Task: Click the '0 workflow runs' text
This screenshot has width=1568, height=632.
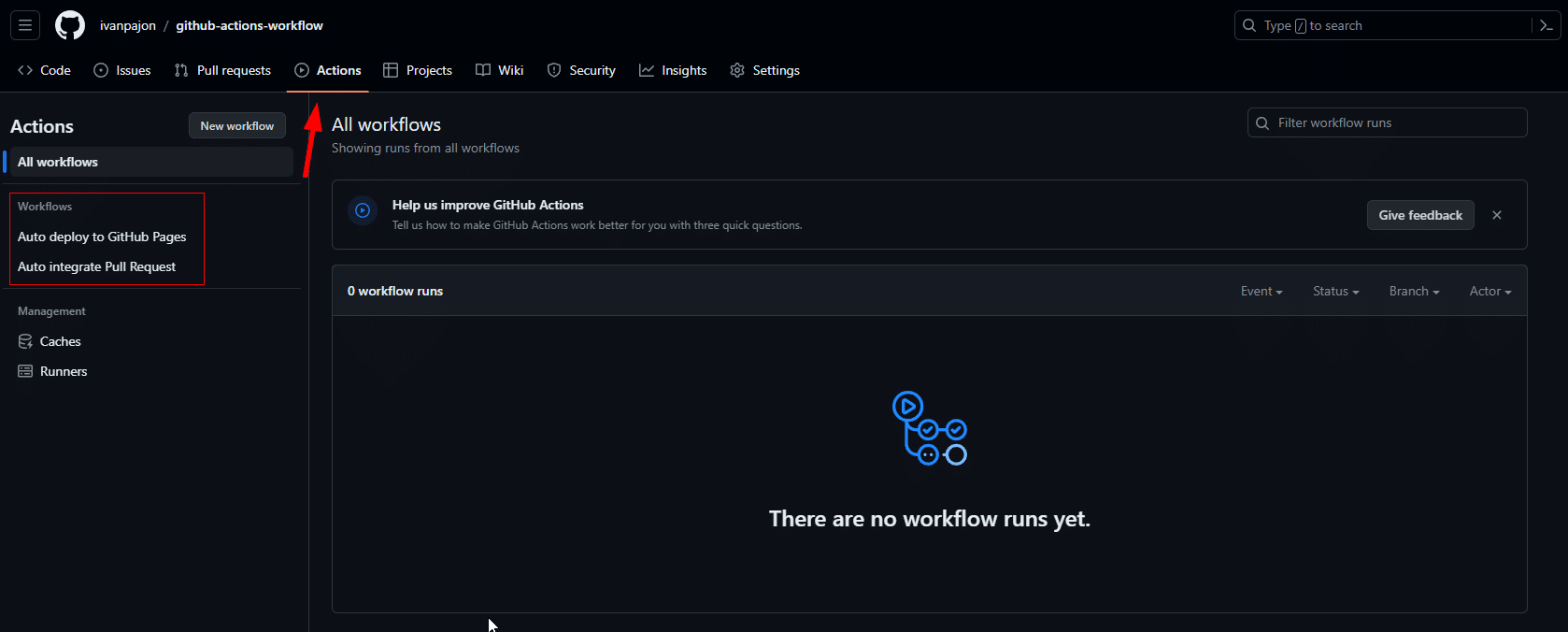Action: tap(395, 291)
